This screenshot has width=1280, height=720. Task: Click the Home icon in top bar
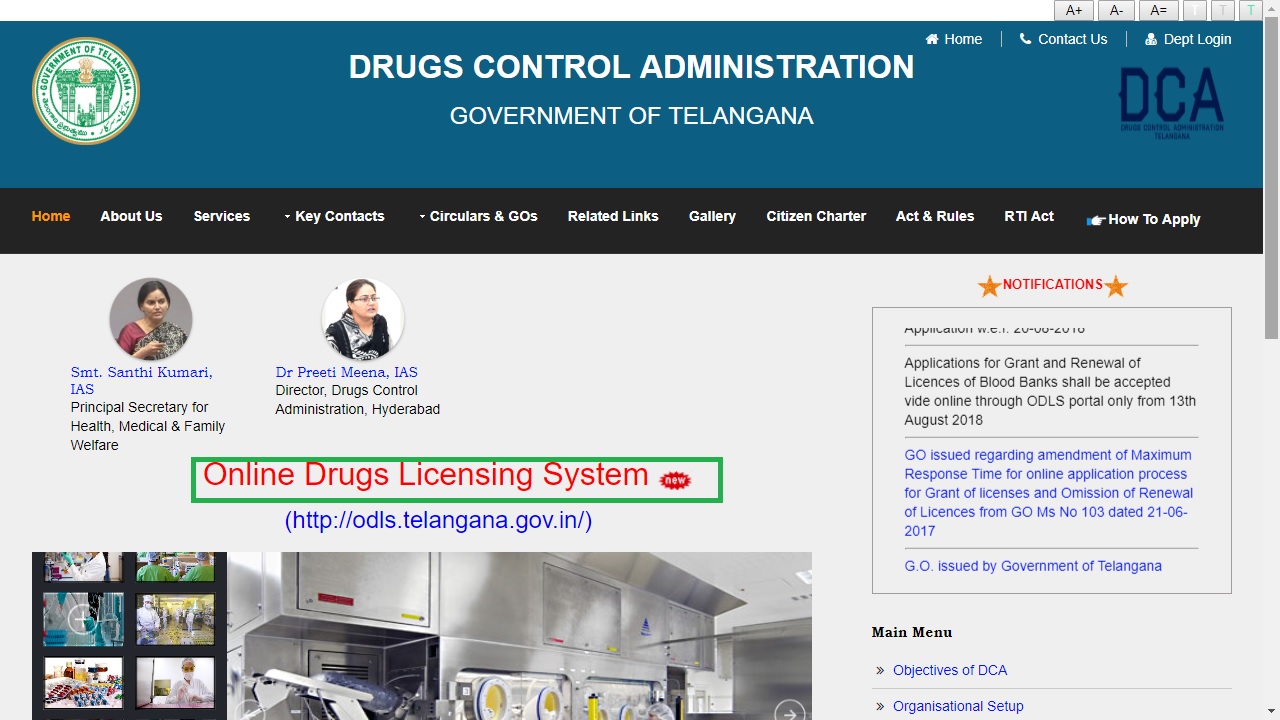932,39
